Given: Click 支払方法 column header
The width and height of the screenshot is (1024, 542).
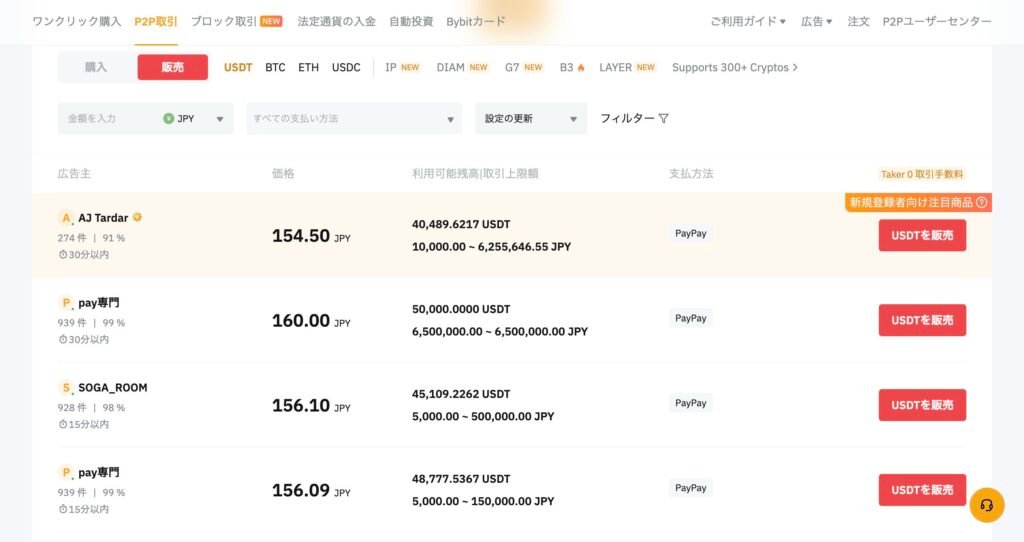Looking at the screenshot, I should pyautogui.click(x=691, y=174).
